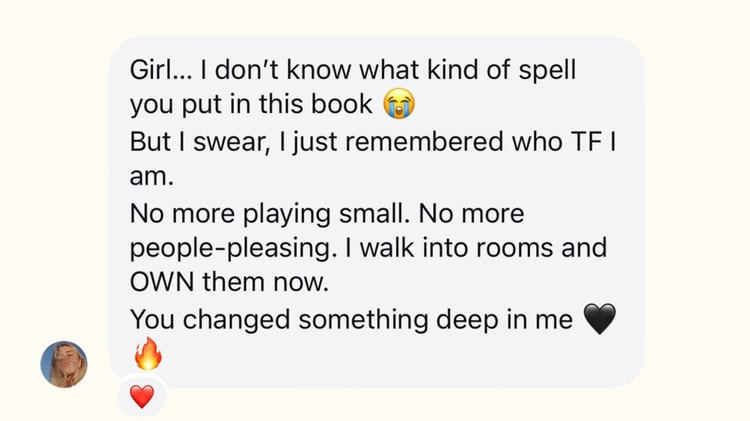Image resolution: width=750 pixels, height=421 pixels.
Task: Click the fire emoji in the message
Action: tap(147, 353)
